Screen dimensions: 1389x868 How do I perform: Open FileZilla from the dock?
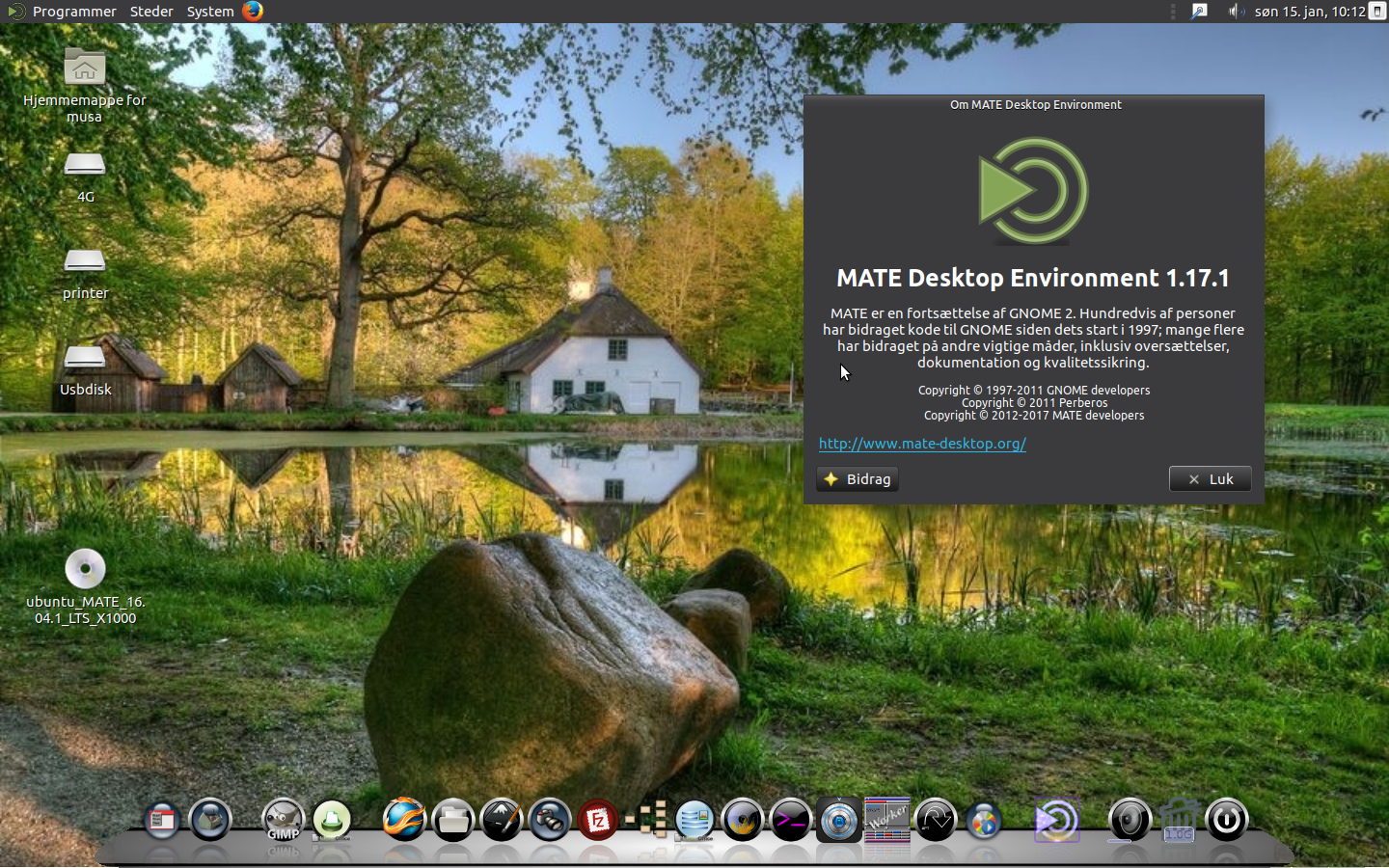597,821
